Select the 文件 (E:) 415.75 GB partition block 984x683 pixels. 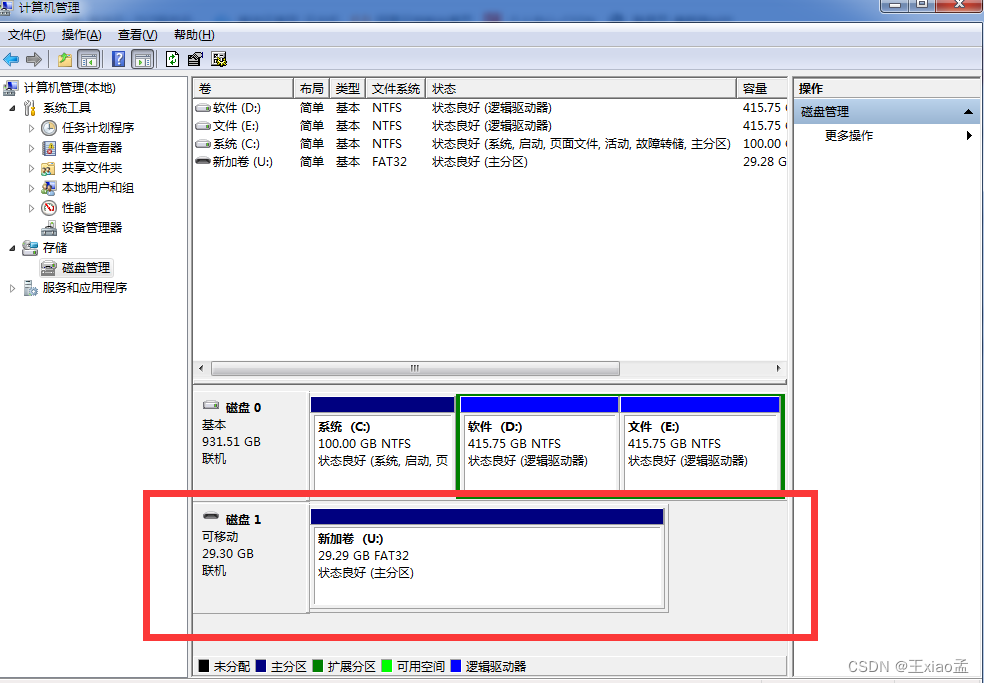700,443
